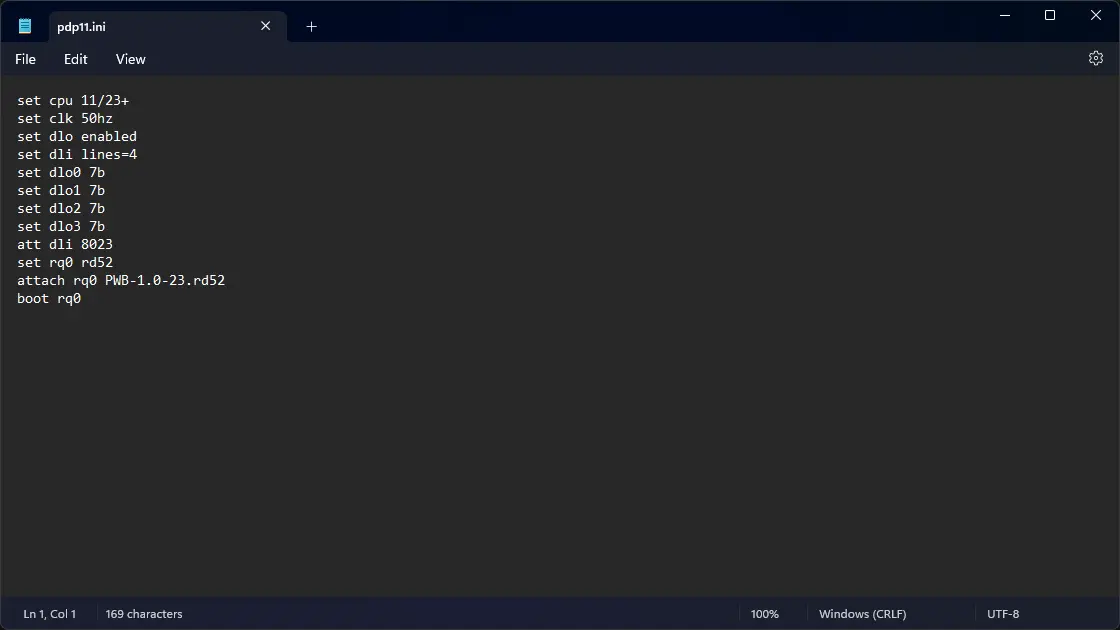This screenshot has width=1120, height=630.
Task: Select the pdp11.ini tab
Action: (140, 27)
